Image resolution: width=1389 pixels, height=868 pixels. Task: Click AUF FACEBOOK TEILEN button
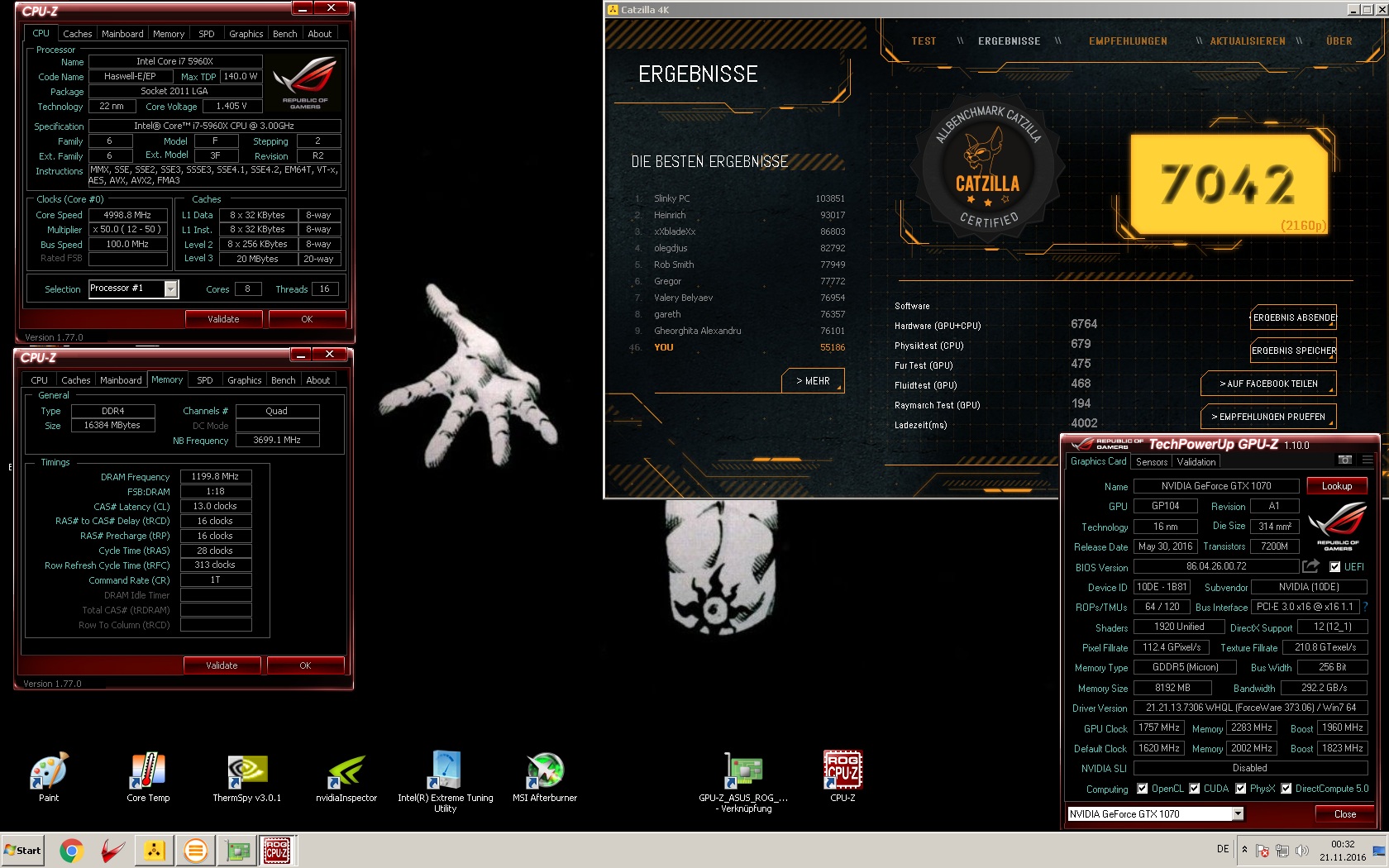[x=1268, y=384]
